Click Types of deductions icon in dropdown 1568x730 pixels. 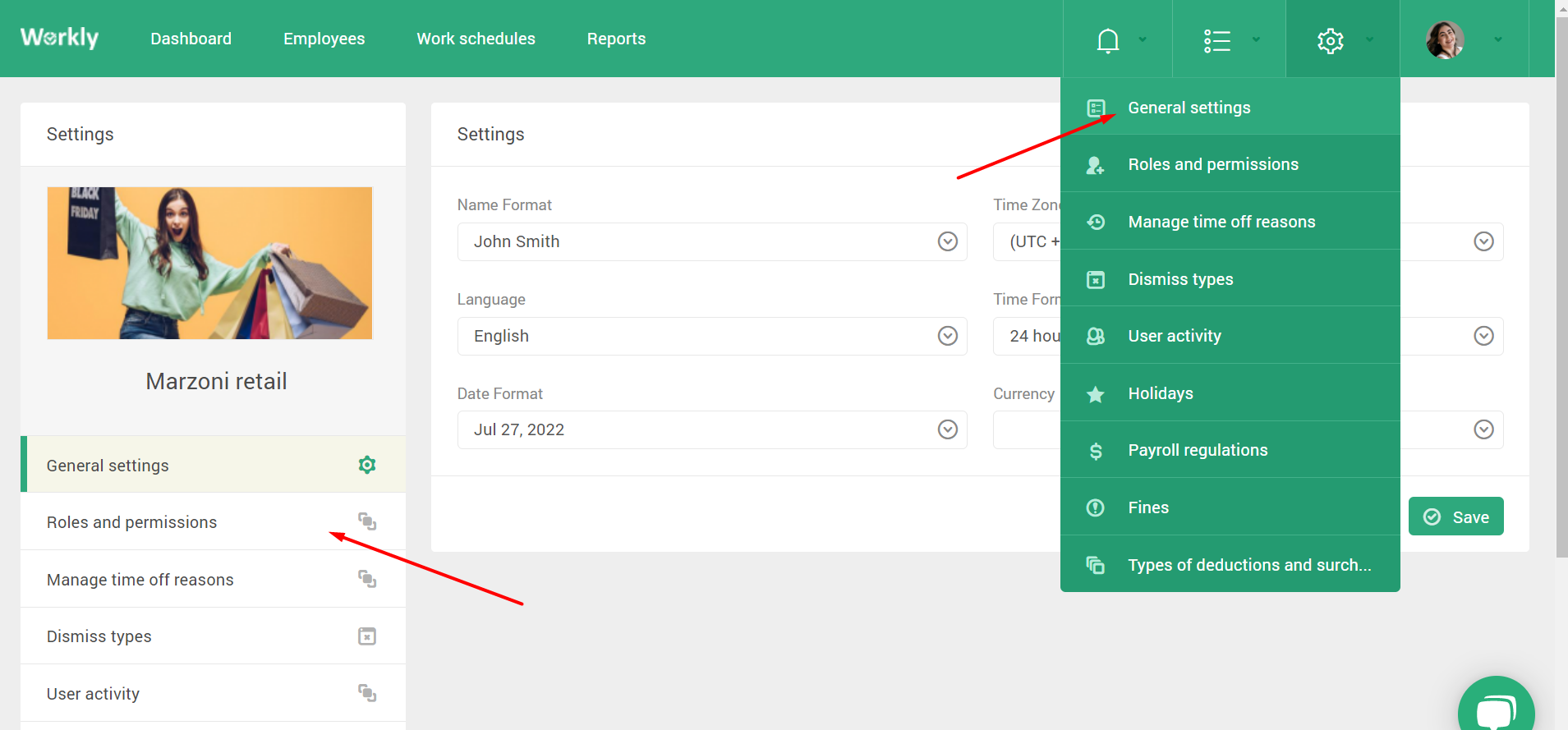1096,565
